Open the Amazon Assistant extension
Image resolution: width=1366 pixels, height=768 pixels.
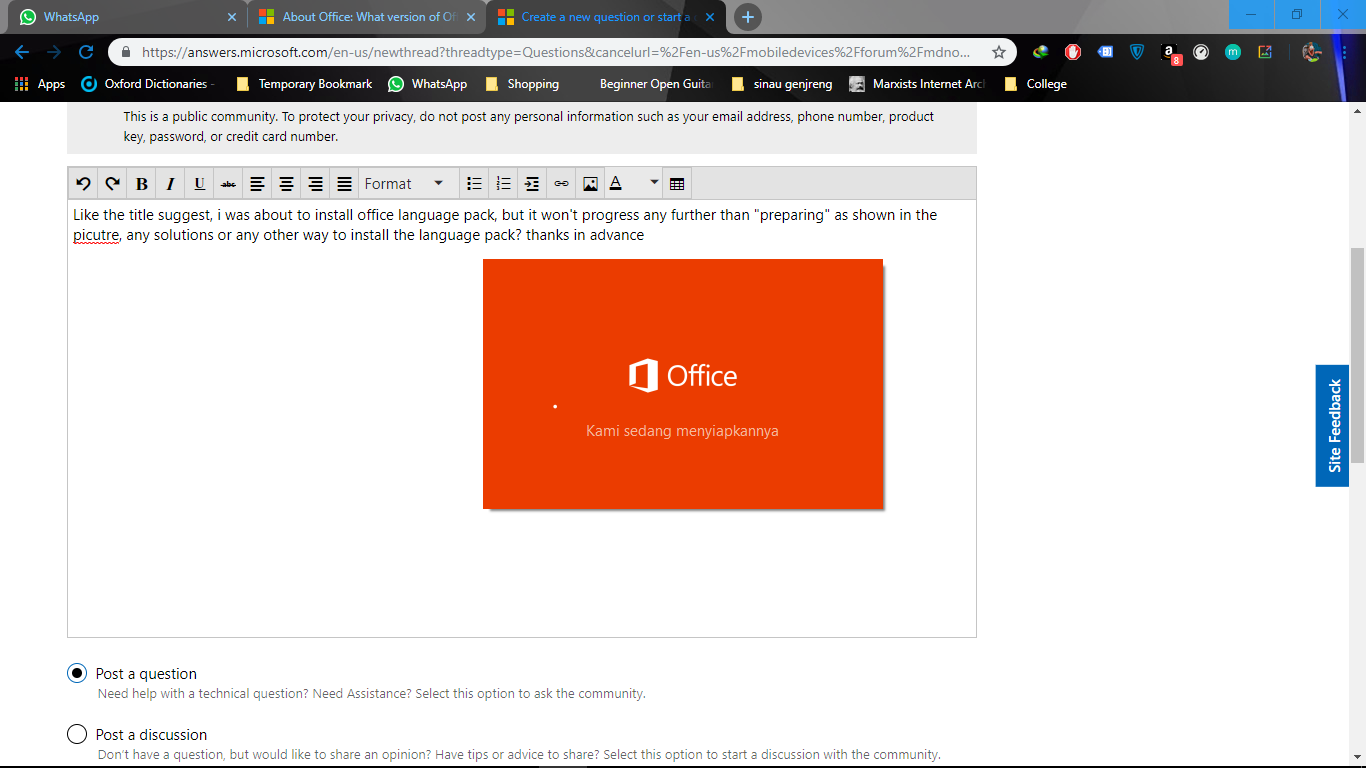click(1170, 53)
